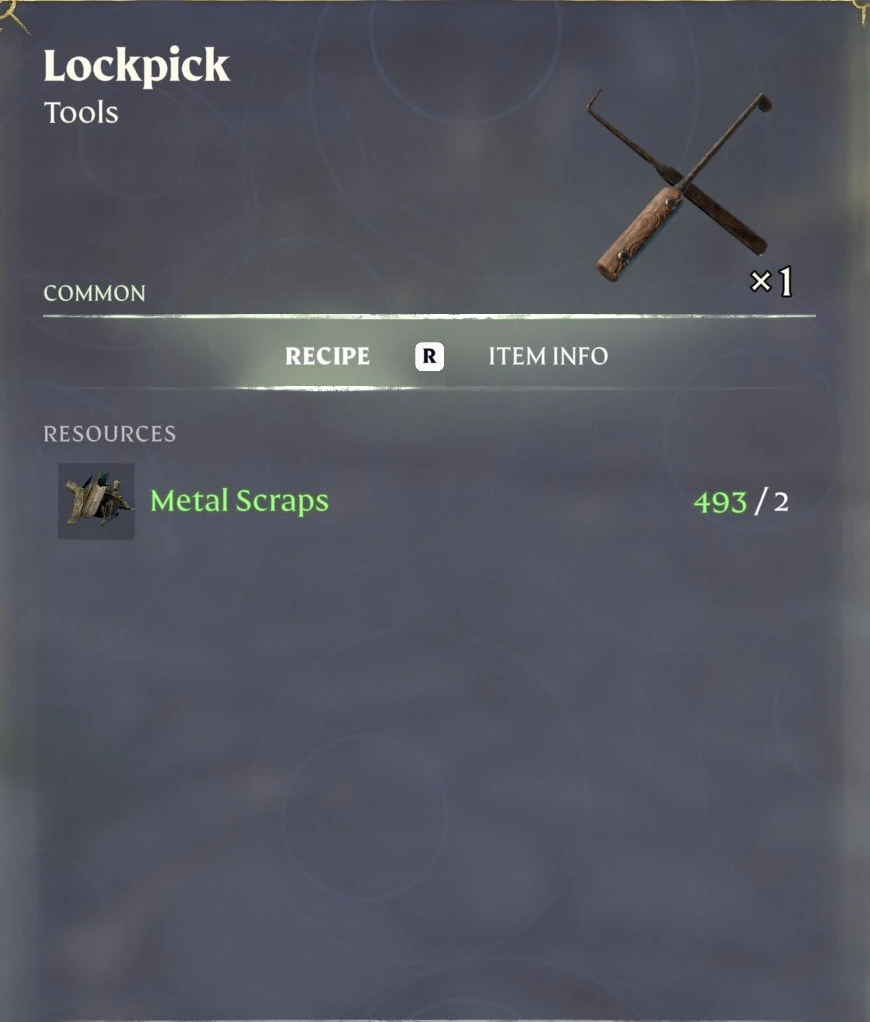The height and width of the screenshot is (1022, 870).
Task: Click the required amount 2 number
Action: 781,503
